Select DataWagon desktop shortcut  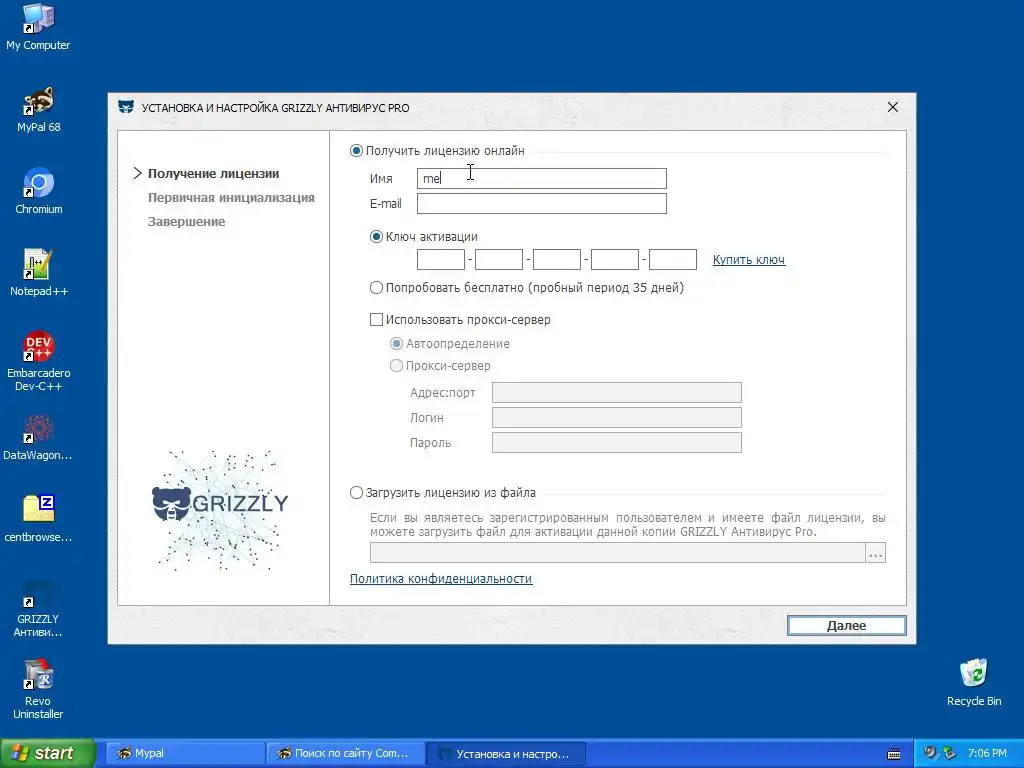pyautogui.click(x=38, y=438)
